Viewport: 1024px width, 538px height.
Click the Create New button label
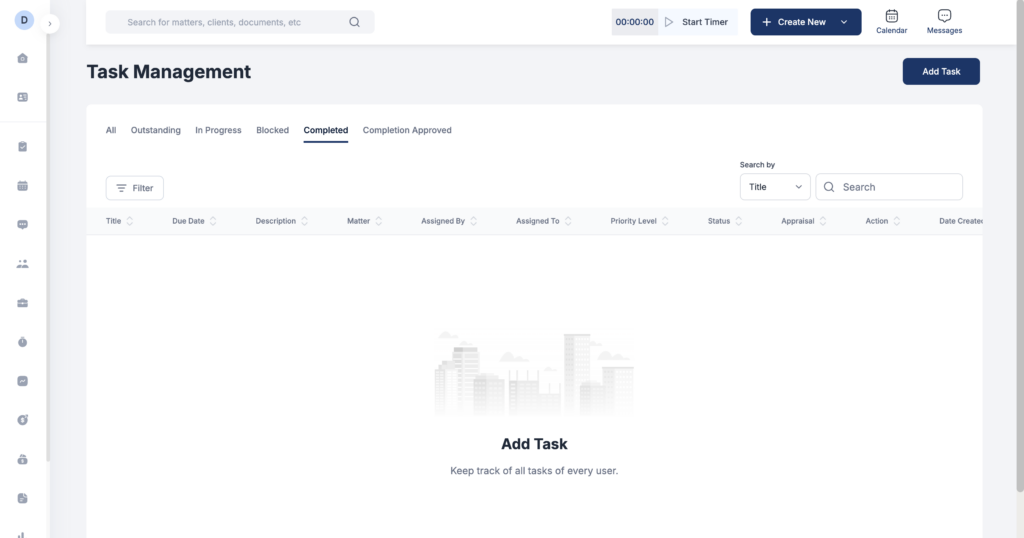tap(801, 22)
